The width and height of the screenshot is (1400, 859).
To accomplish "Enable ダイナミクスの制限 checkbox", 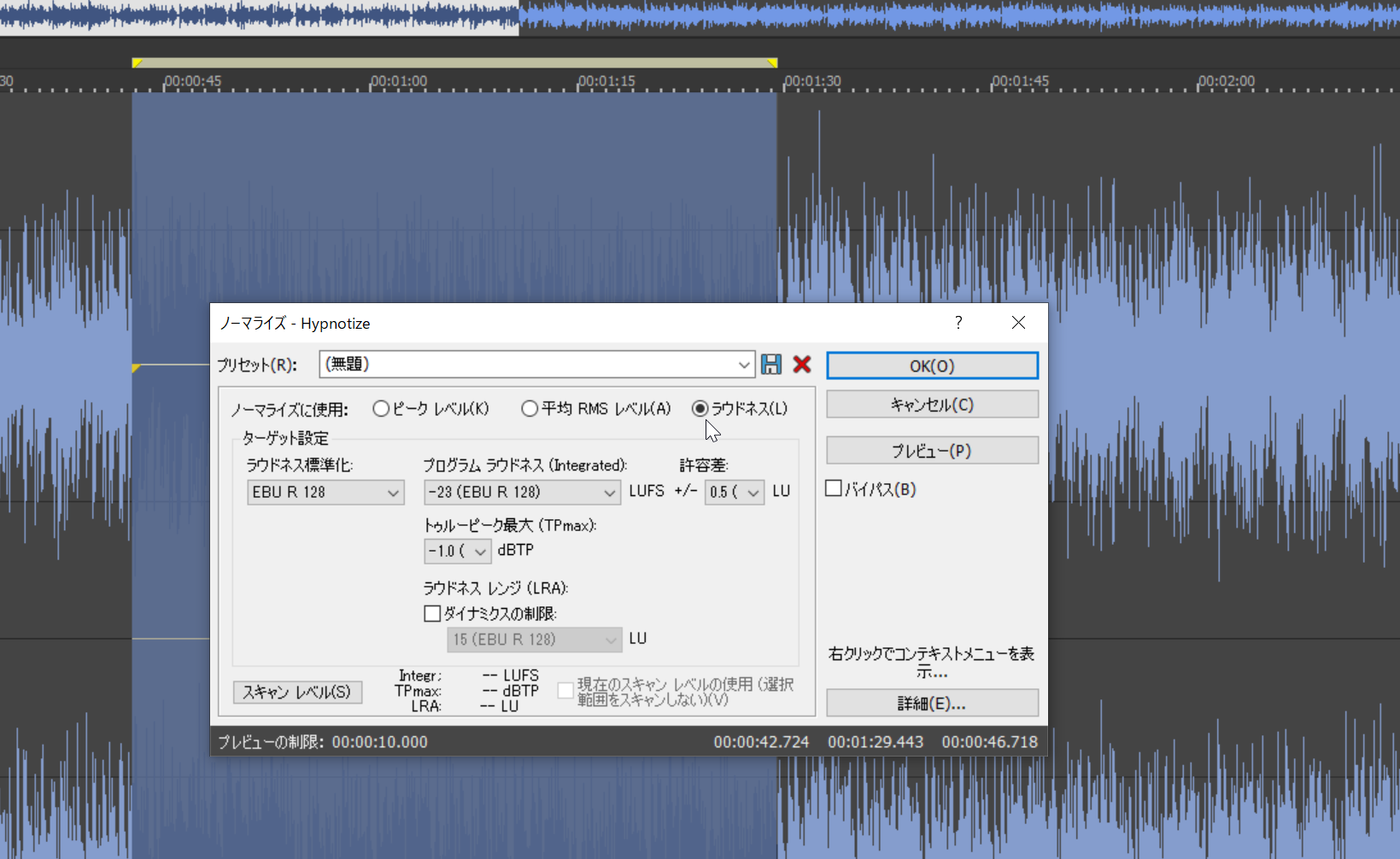I will tap(432, 614).
